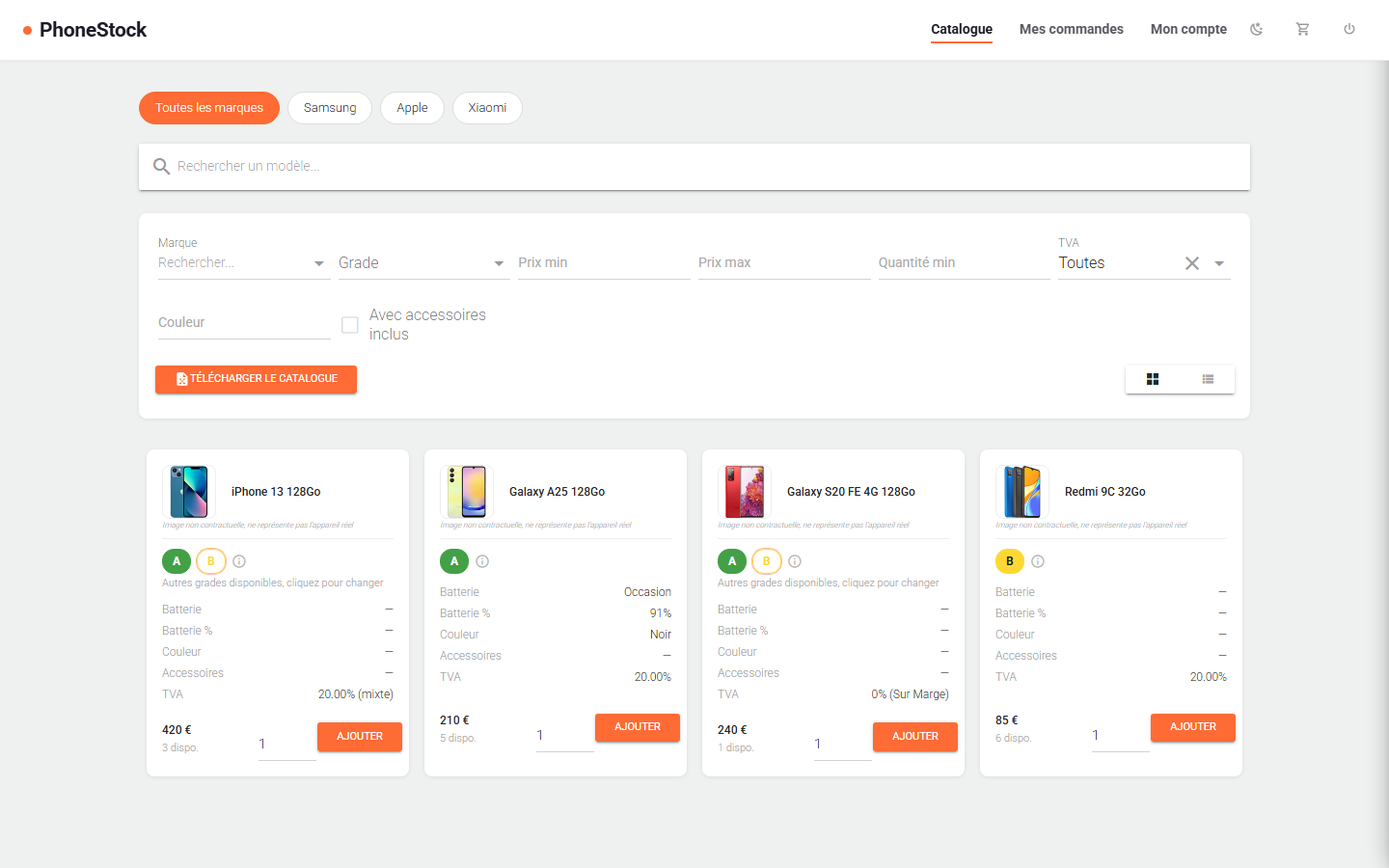Enable the accessories included checkbox
Image resolution: width=1389 pixels, height=868 pixels.
(x=350, y=325)
